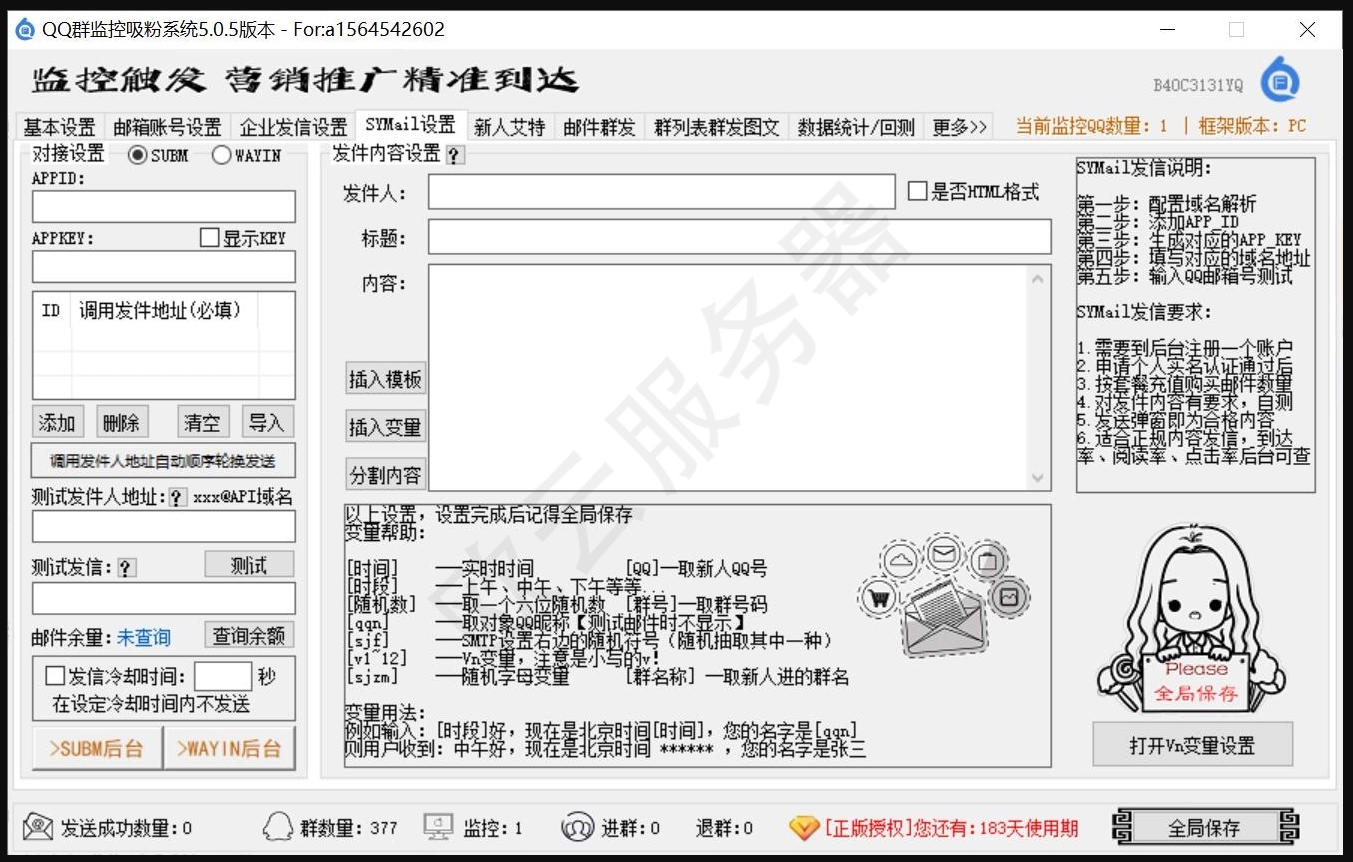1353x862 pixels.
Task: Focus the APPKEY input field
Action: click(164, 267)
